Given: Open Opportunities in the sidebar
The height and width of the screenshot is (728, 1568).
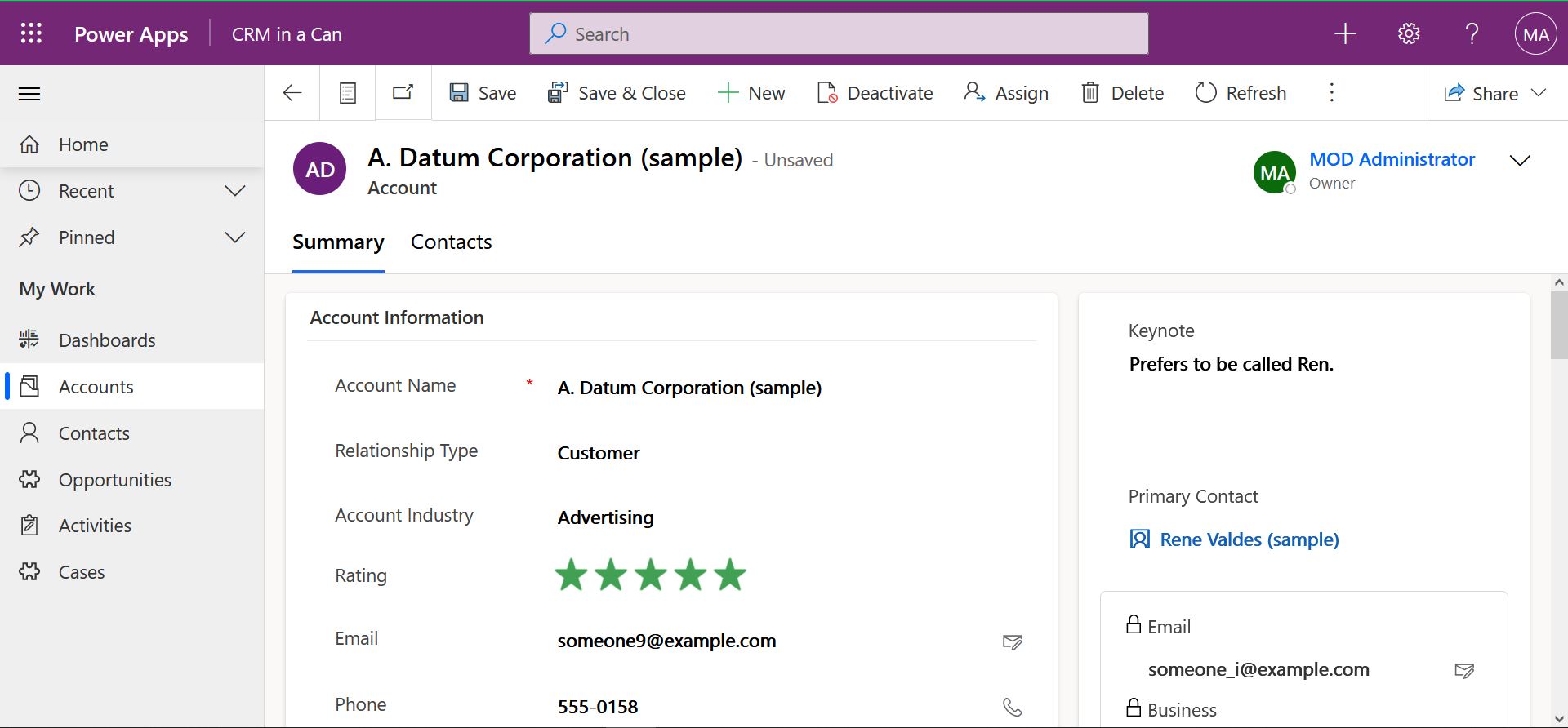Looking at the screenshot, I should click(x=132, y=480).
